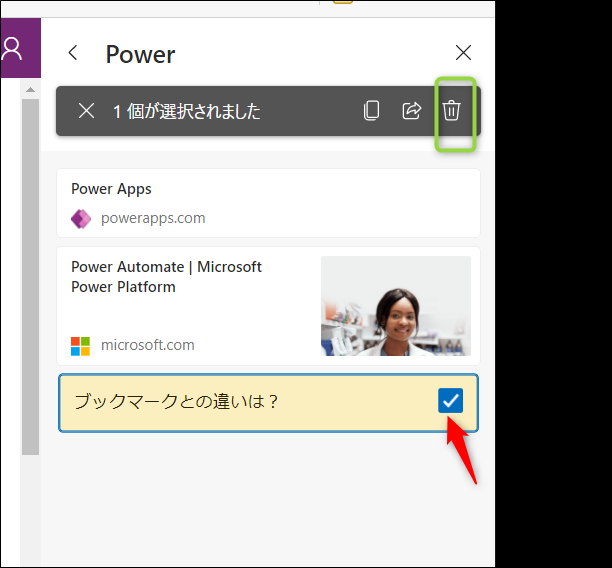Copy the selected item with the copy icon
This screenshot has height=568, width=612.
(x=372, y=110)
